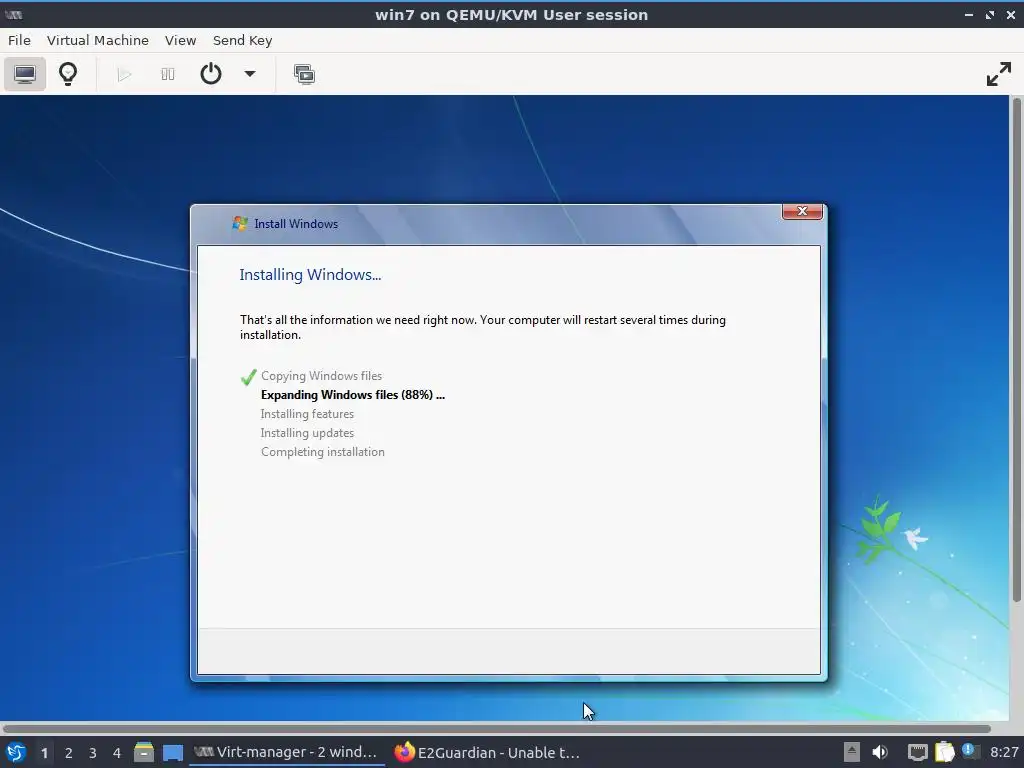Shut down the virtual machine power icon
This screenshot has height=768, width=1024.
click(210, 74)
